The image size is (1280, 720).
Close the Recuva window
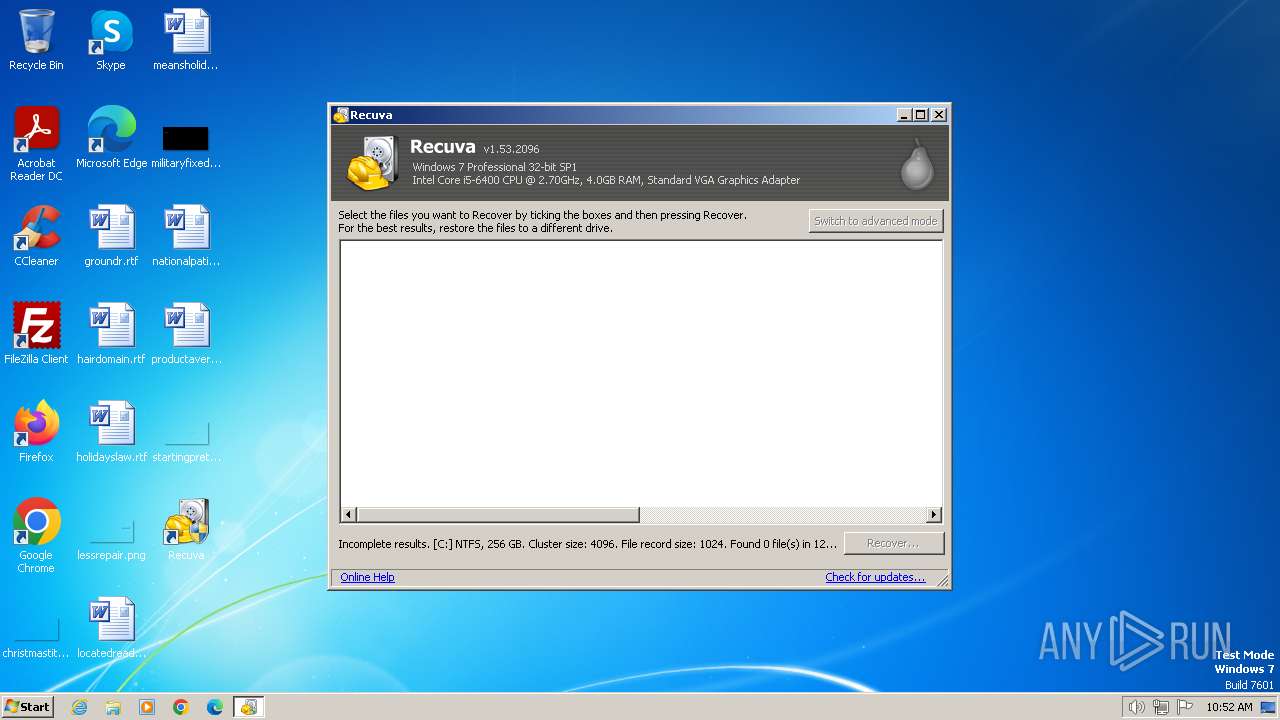pyautogui.click(x=939, y=115)
